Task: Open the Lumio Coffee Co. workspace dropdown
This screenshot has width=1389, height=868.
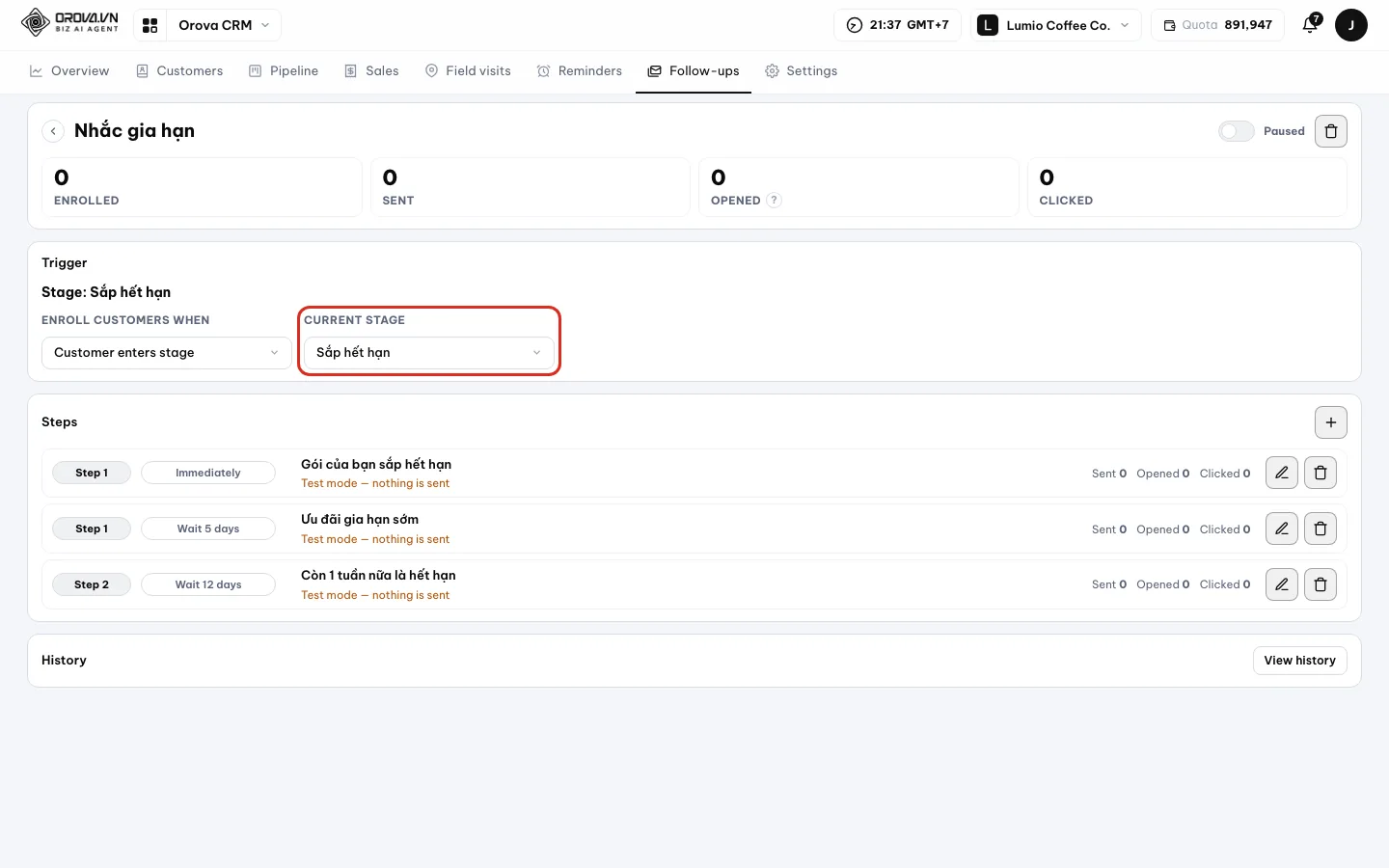Action: point(1055,25)
